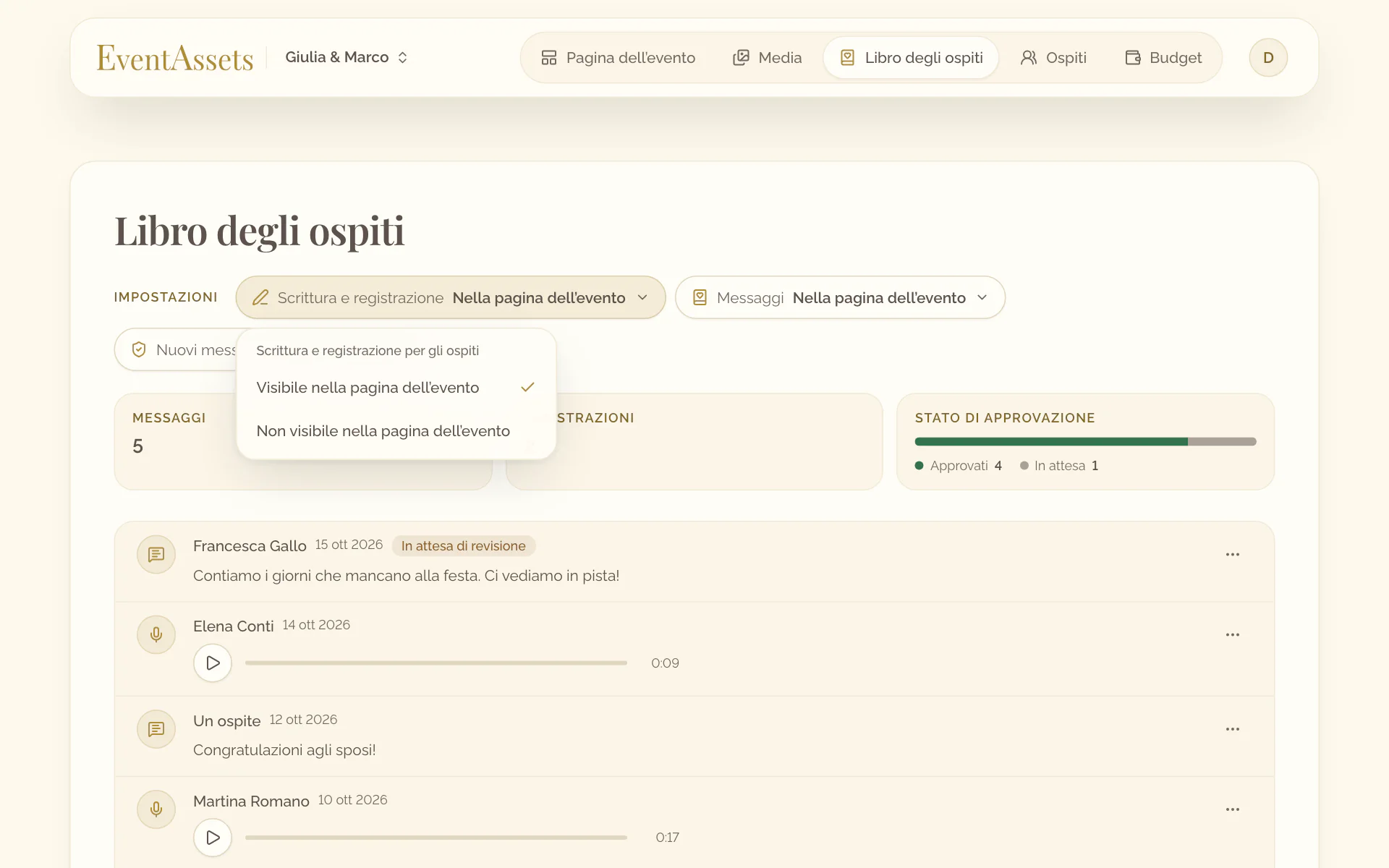Go to the Ospiti tab

coord(1053,57)
